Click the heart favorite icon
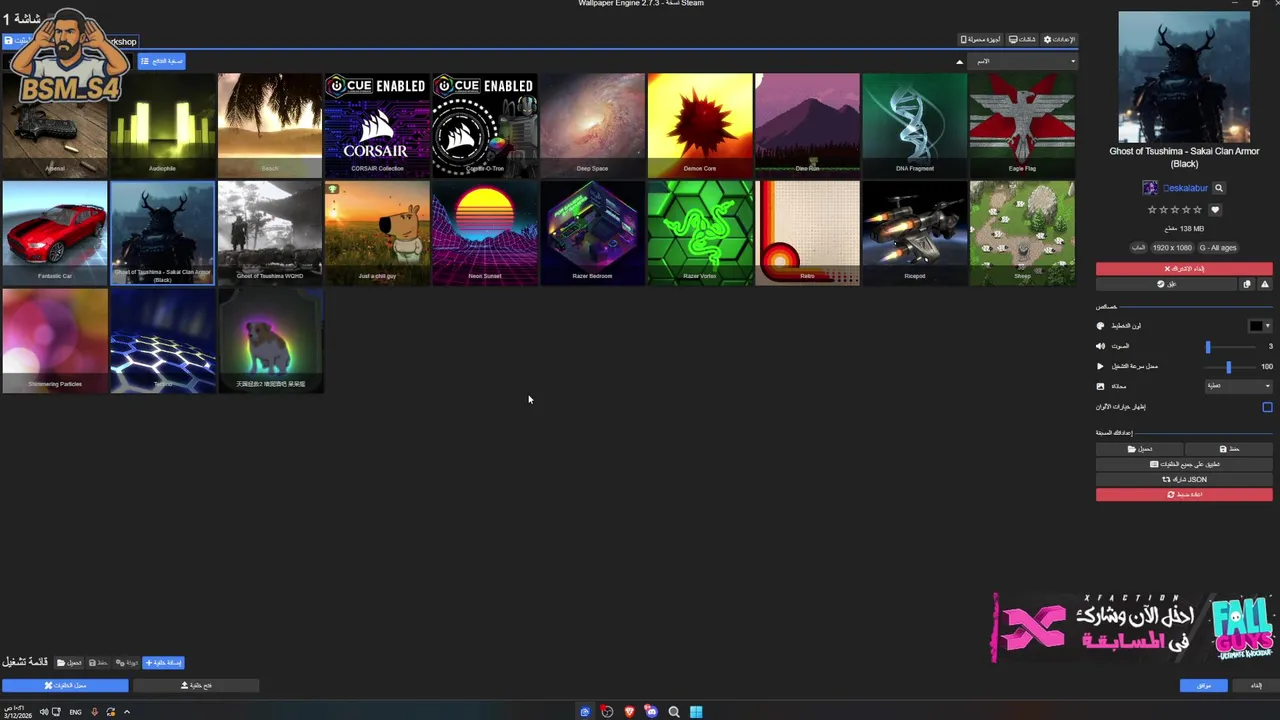The height and width of the screenshot is (720, 1280). pos(1215,210)
